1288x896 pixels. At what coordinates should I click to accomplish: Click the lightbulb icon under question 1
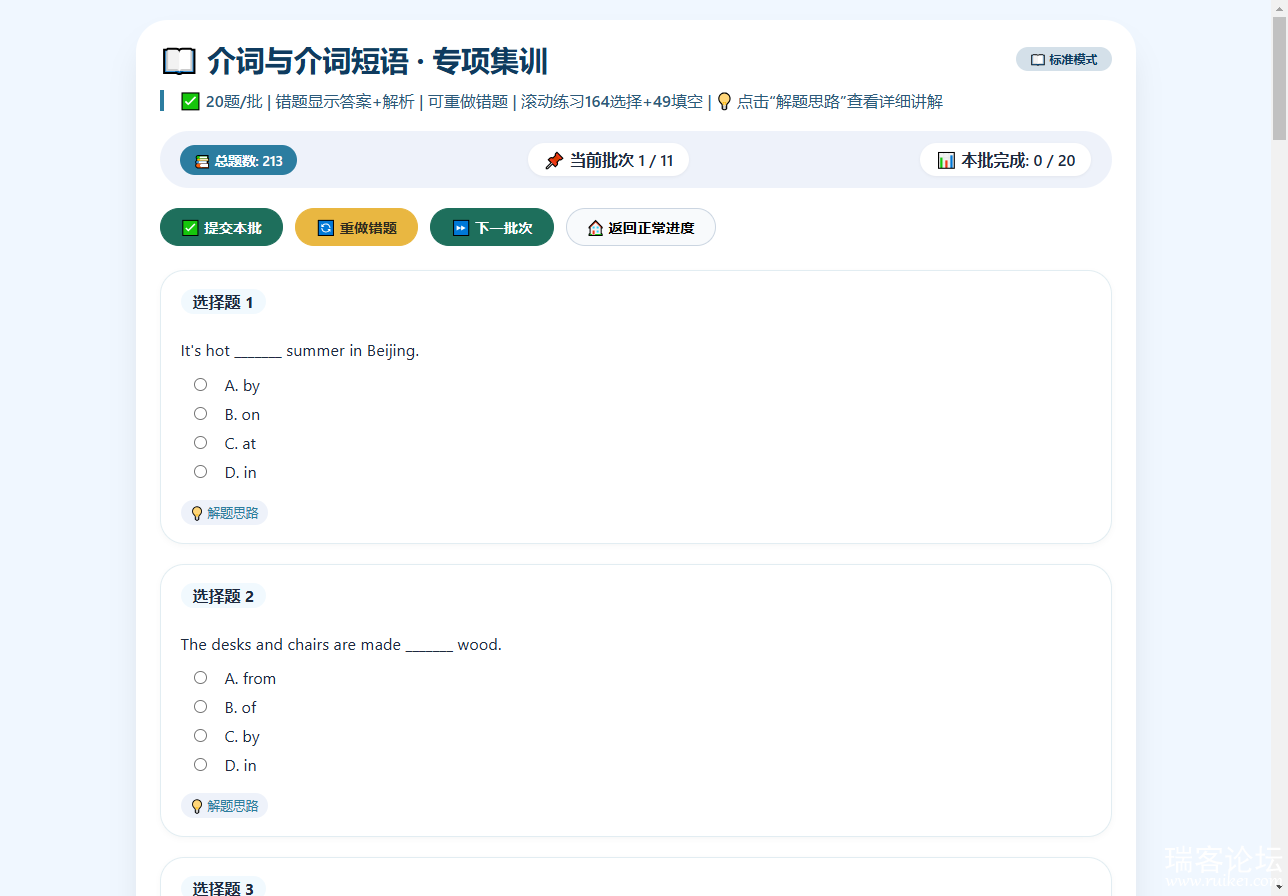(x=197, y=513)
